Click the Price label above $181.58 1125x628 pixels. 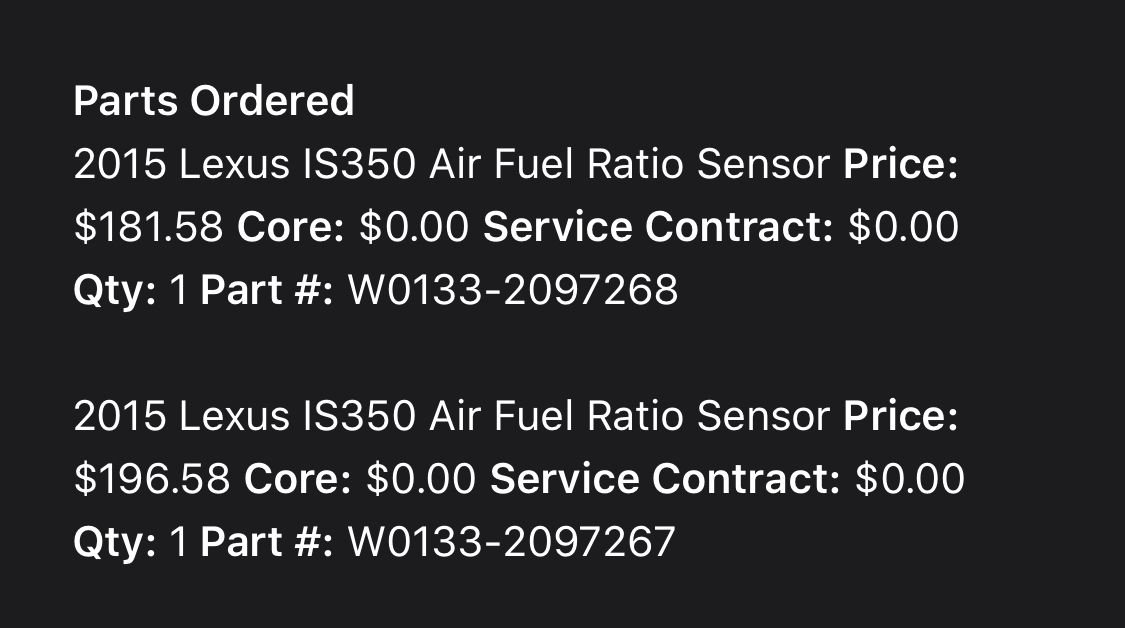pos(900,165)
